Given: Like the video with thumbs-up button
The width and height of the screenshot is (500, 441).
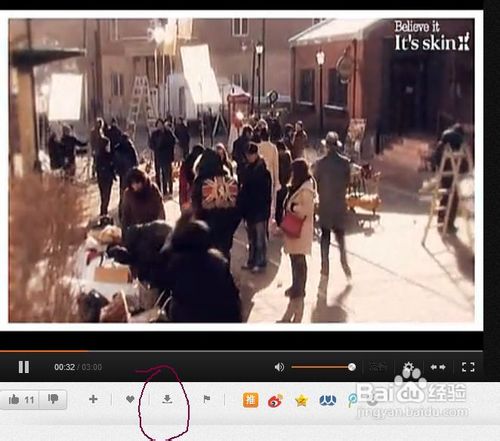Looking at the screenshot, I should click(20, 399).
